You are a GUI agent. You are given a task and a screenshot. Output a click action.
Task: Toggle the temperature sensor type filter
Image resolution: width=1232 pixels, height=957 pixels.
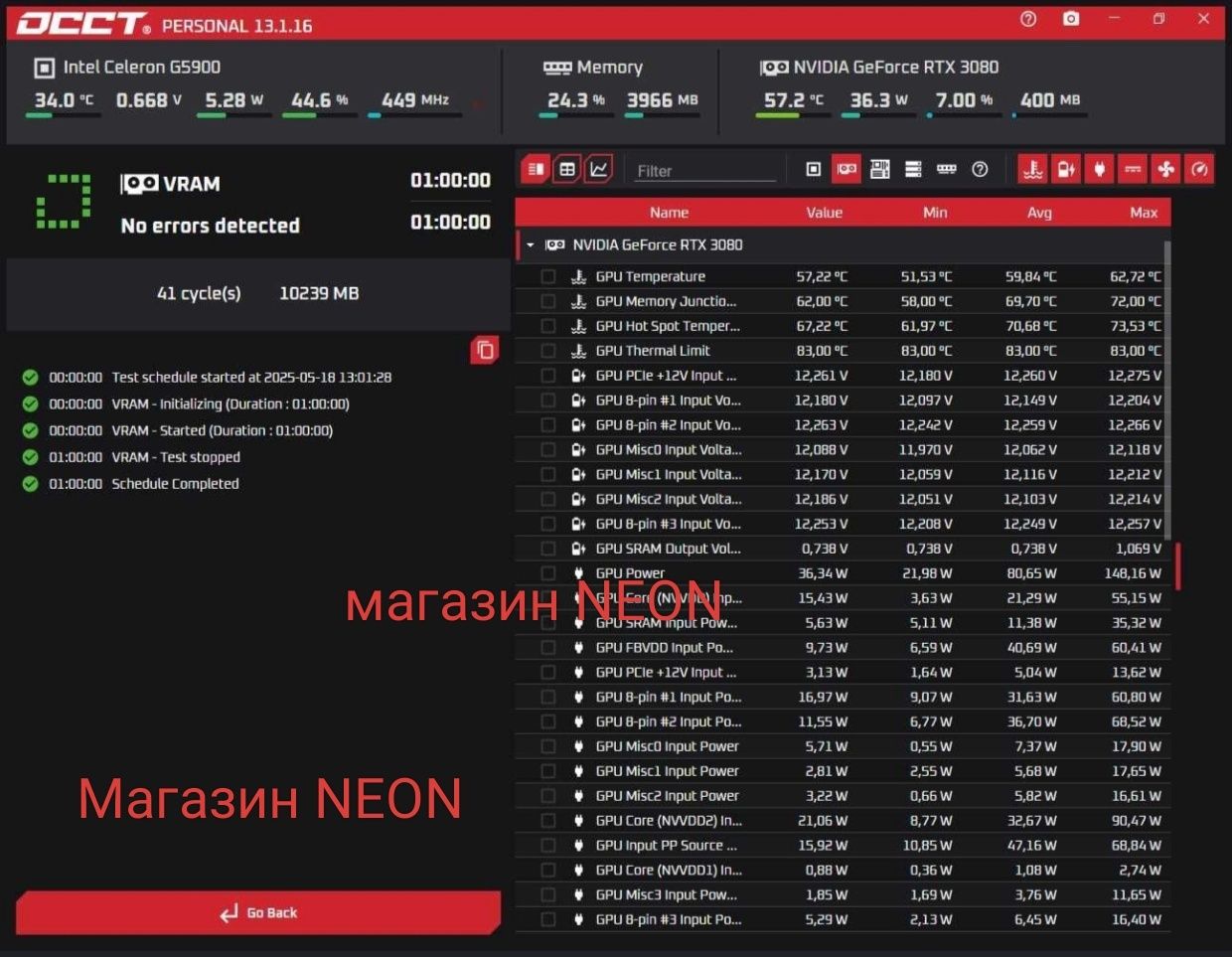click(1033, 170)
